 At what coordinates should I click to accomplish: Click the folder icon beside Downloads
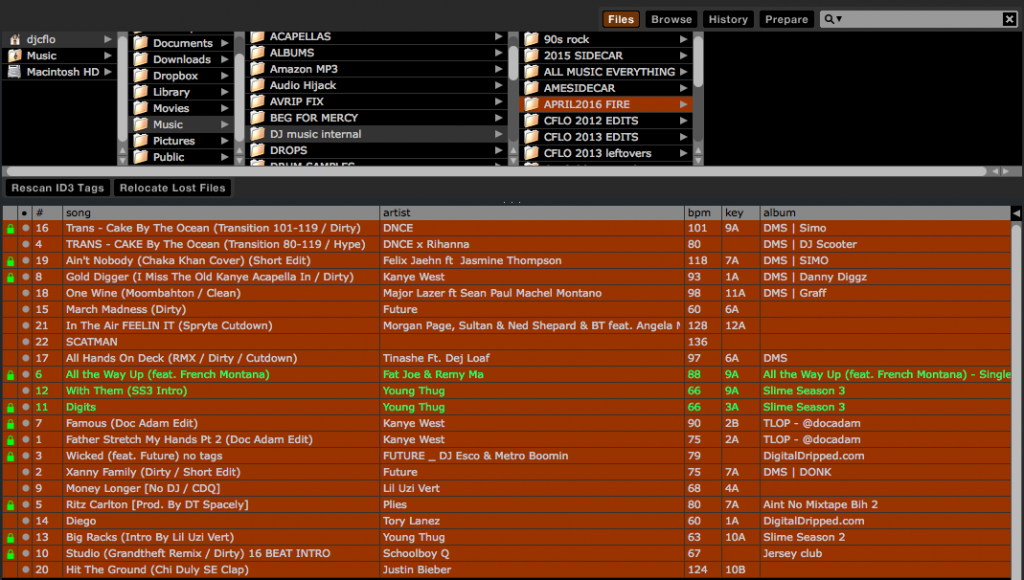click(140, 59)
